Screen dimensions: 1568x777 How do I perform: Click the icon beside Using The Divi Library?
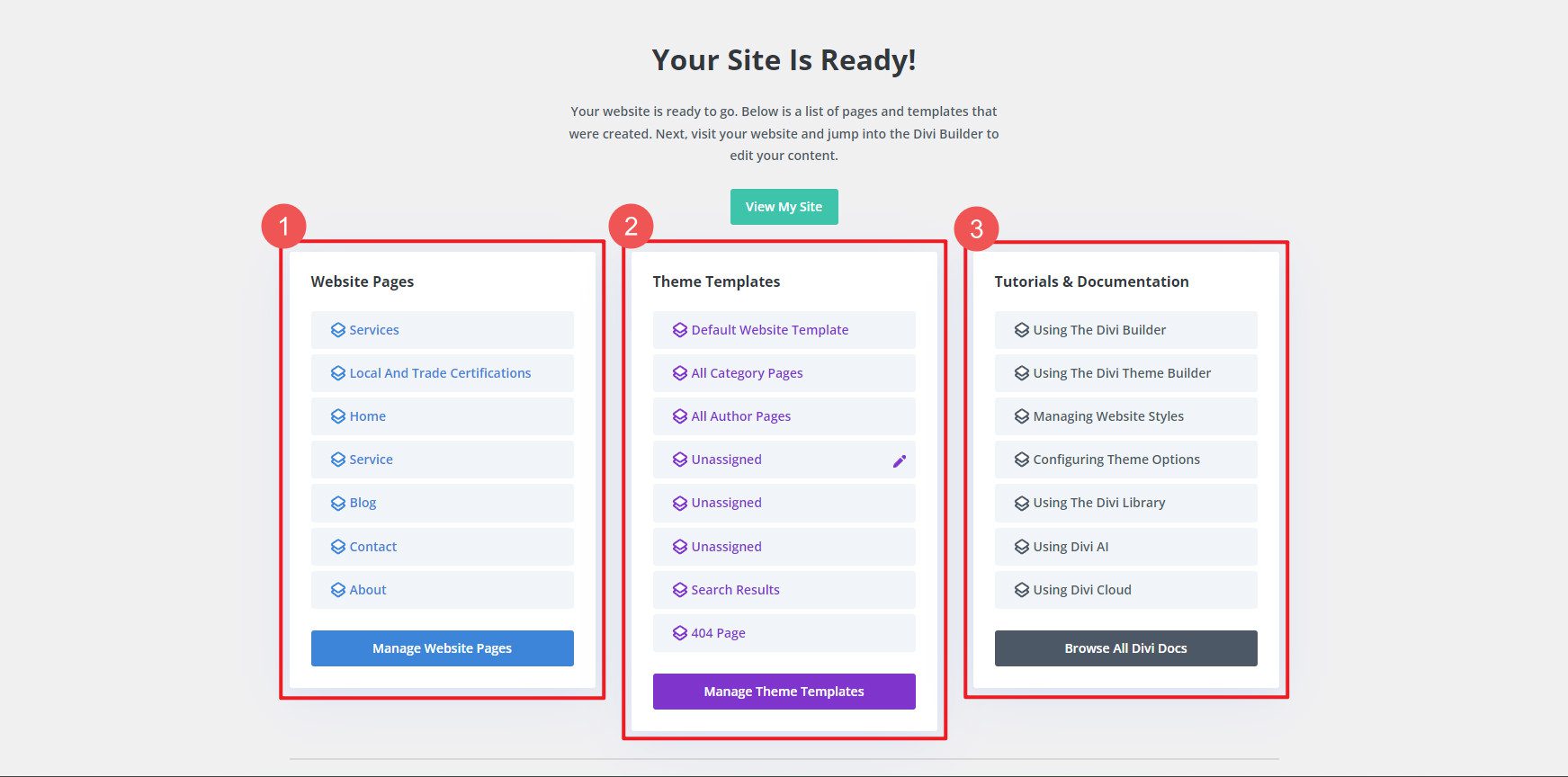pyautogui.click(x=1022, y=503)
